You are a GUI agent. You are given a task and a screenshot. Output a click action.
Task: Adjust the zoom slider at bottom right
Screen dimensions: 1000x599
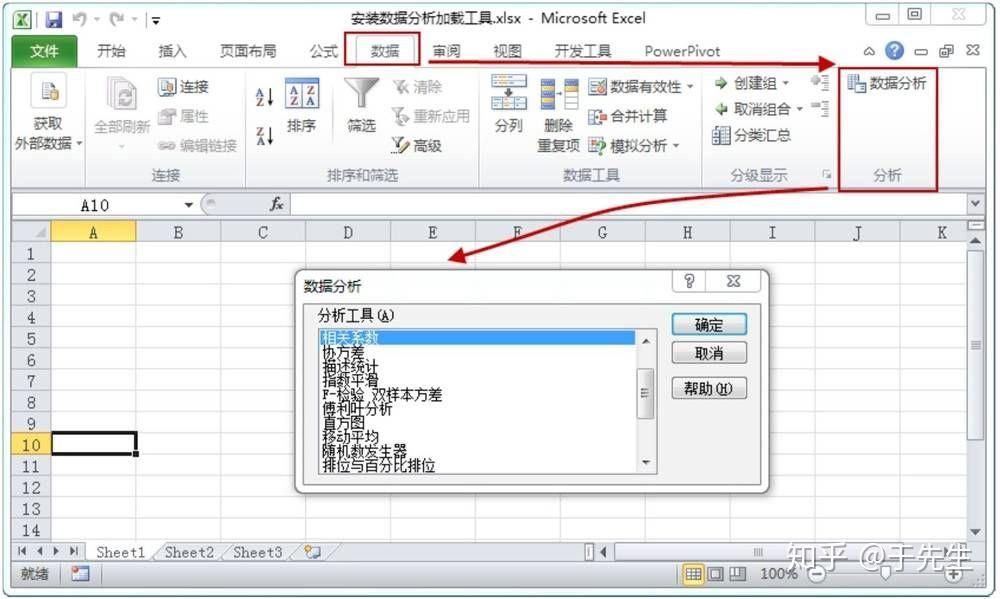point(886,574)
